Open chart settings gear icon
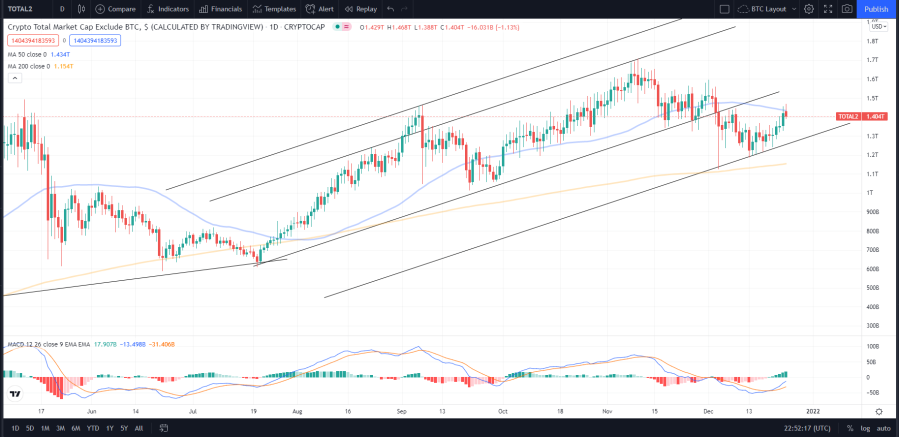This screenshot has height=437, width=899. click(809, 9)
